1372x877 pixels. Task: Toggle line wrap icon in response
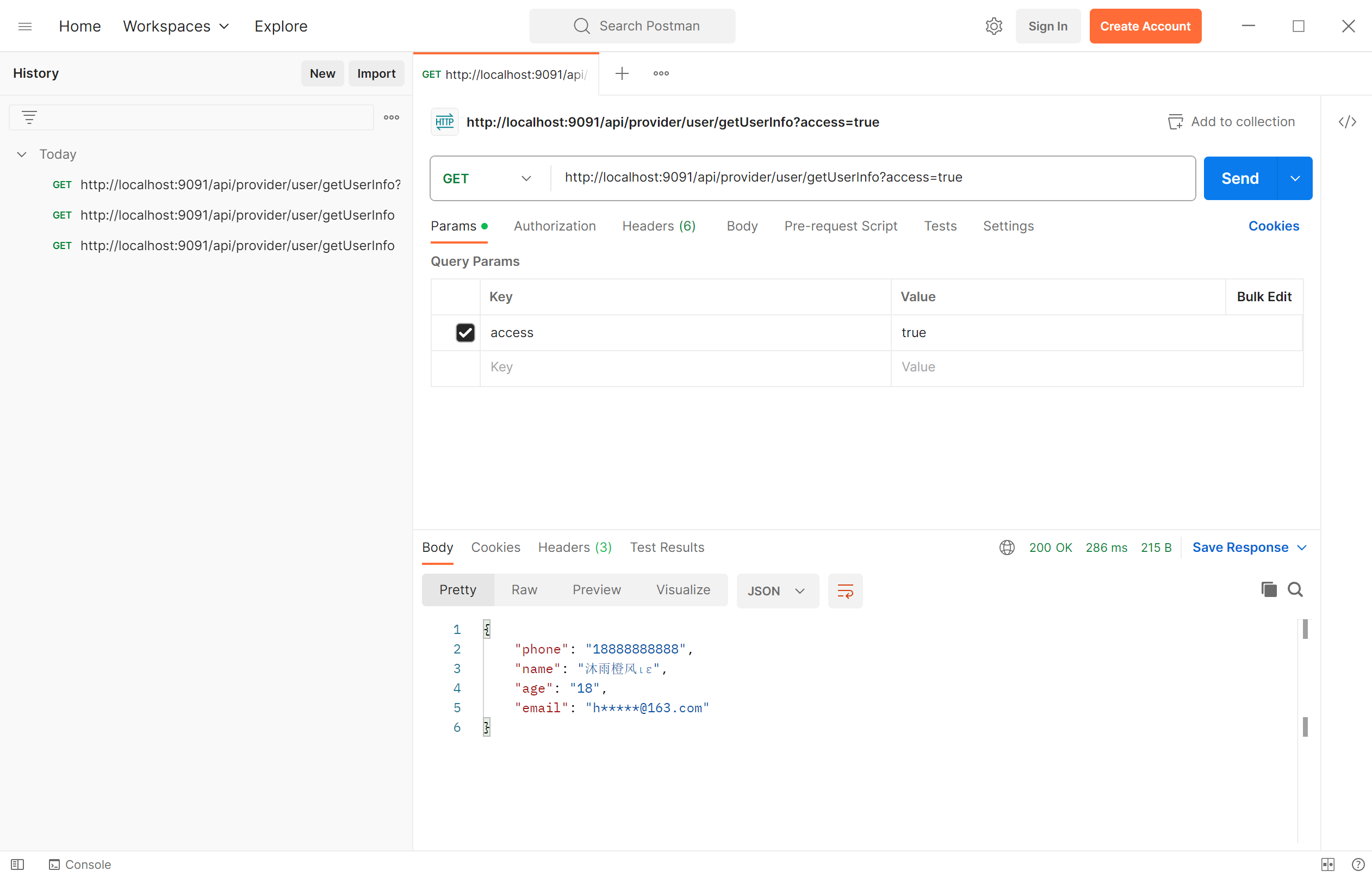(x=845, y=591)
